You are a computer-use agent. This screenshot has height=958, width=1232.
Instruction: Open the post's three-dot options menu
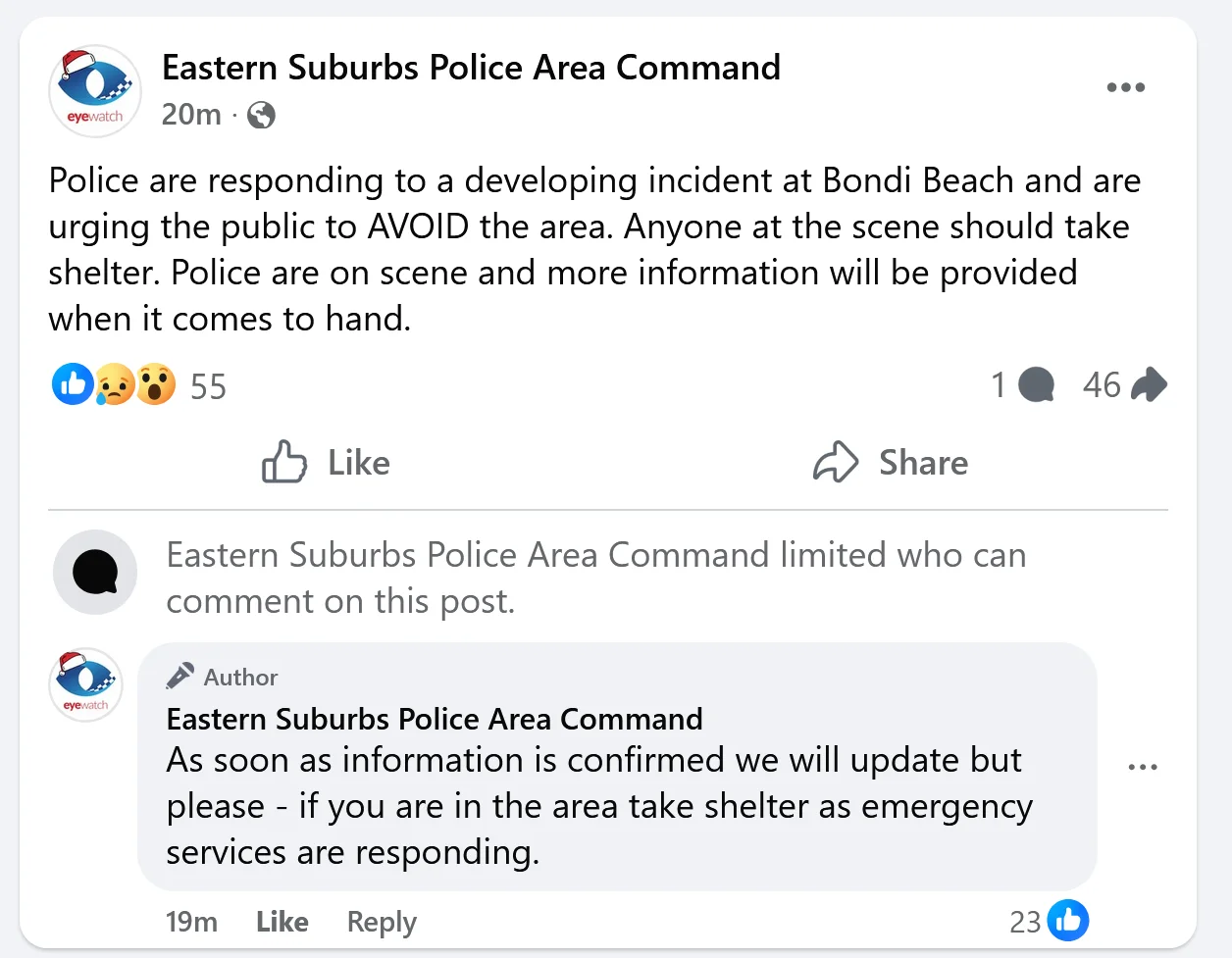click(x=1125, y=87)
